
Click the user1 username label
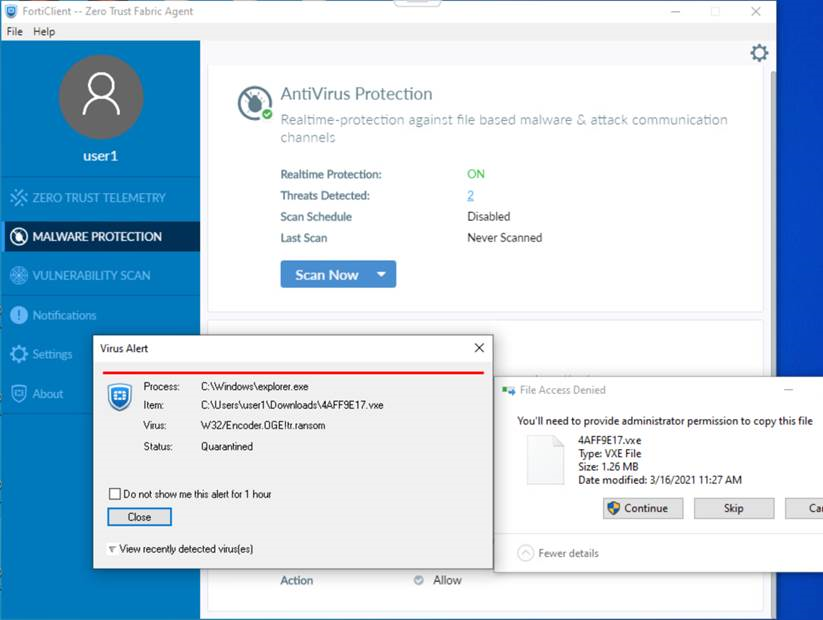pos(100,156)
